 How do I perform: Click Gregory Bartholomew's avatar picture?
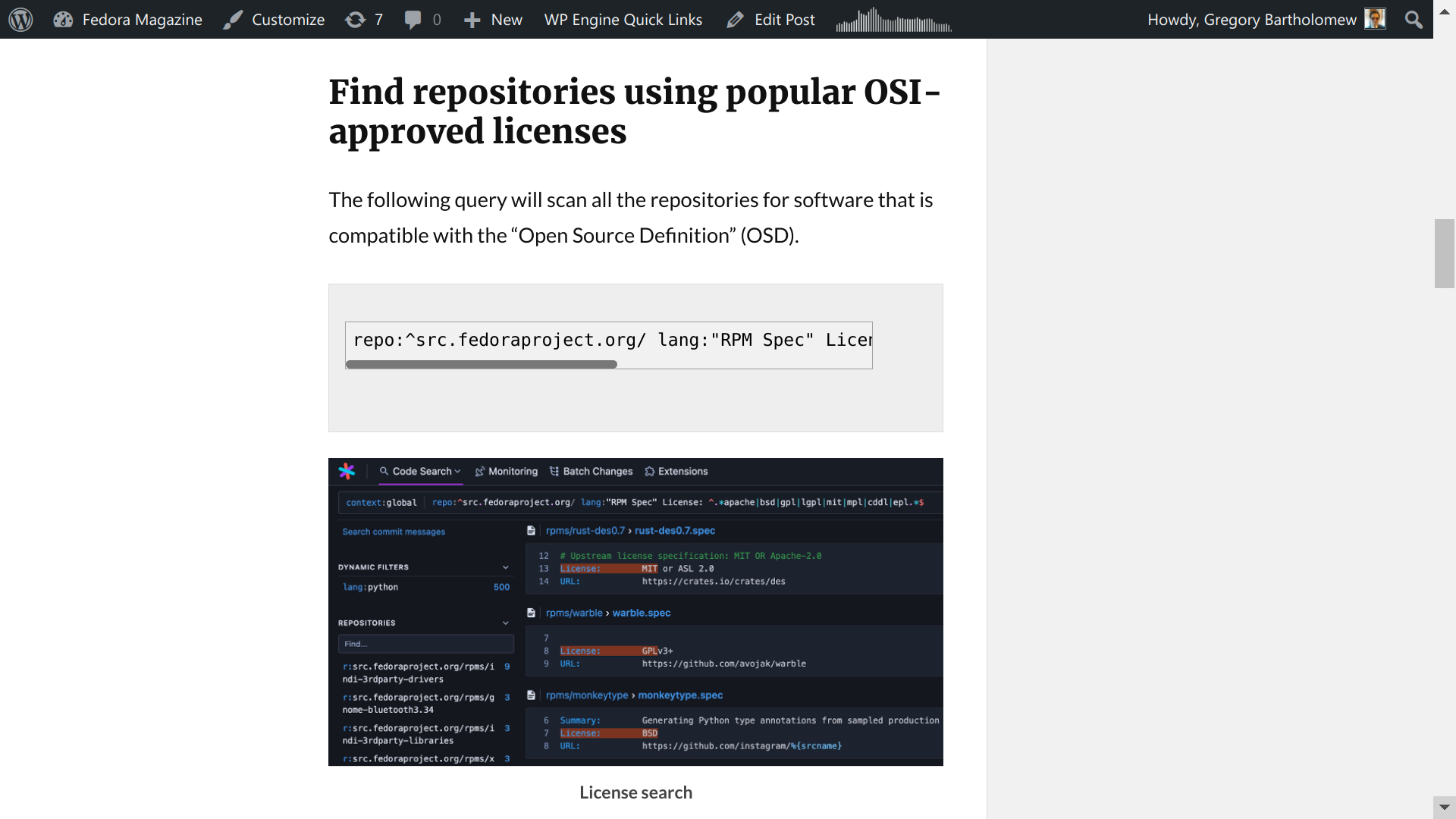click(1375, 19)
